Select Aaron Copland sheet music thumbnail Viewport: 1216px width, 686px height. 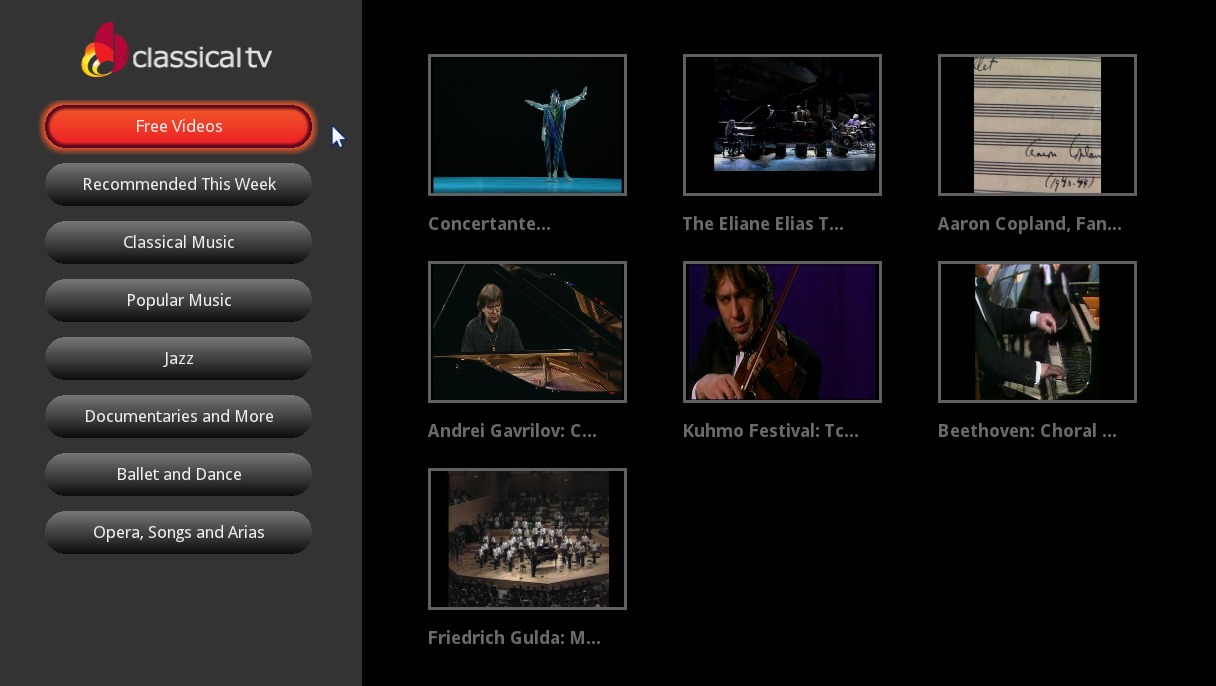coord(1037,125)
